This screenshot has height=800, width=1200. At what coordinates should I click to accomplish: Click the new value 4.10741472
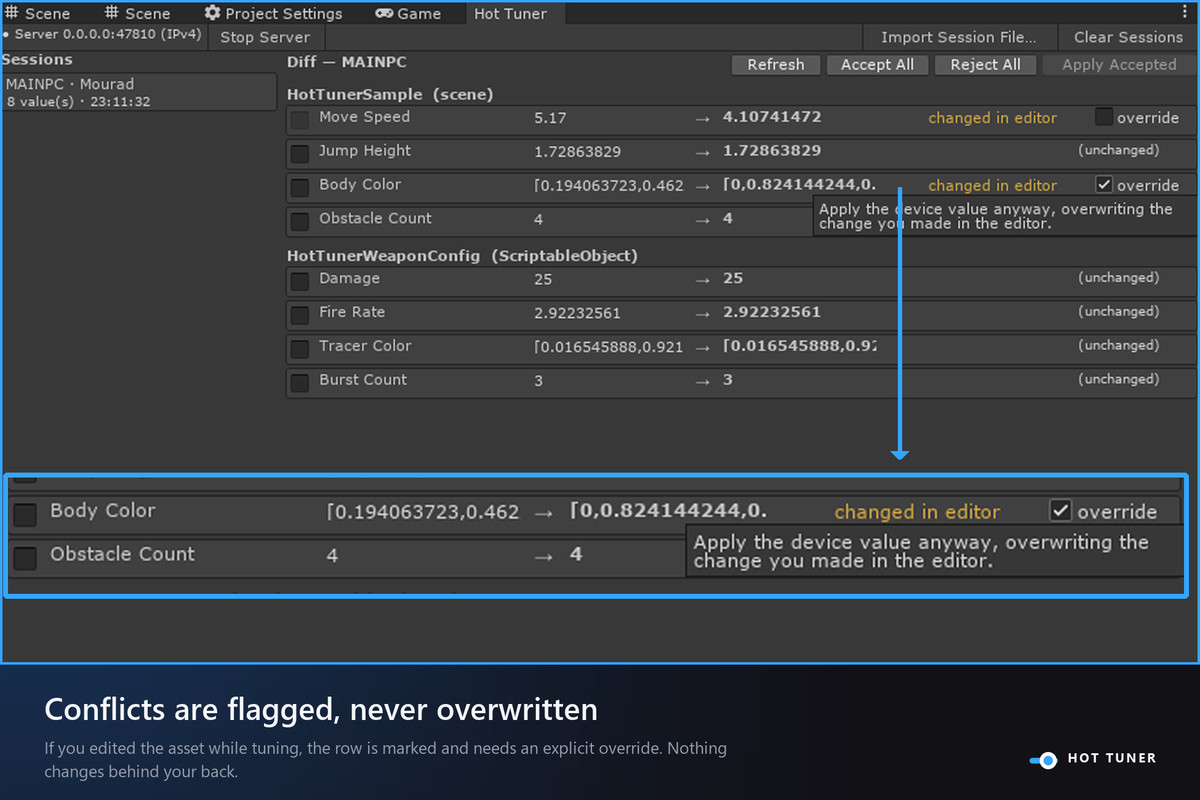772,117
